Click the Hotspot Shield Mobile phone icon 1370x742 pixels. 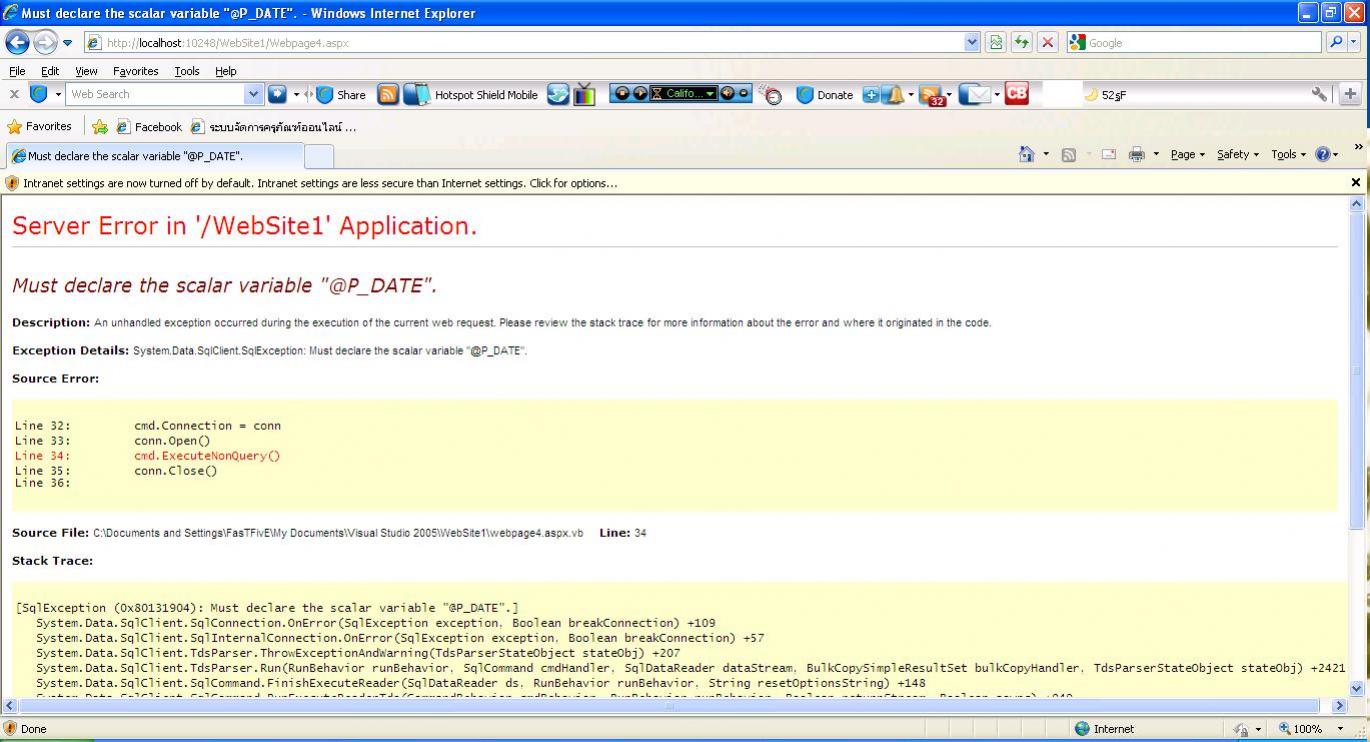417,95
